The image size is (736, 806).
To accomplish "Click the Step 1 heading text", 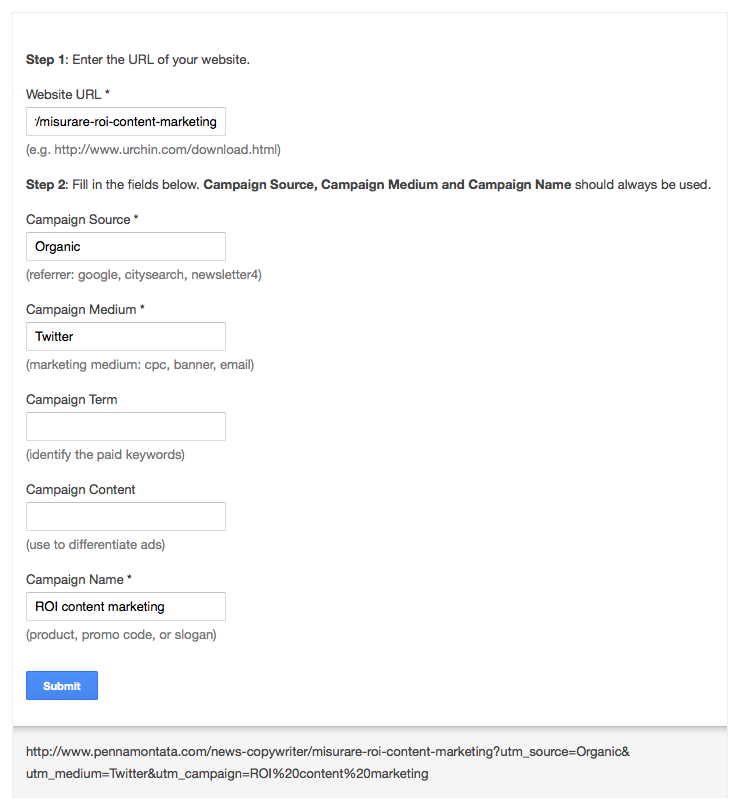I will point(150,59).
